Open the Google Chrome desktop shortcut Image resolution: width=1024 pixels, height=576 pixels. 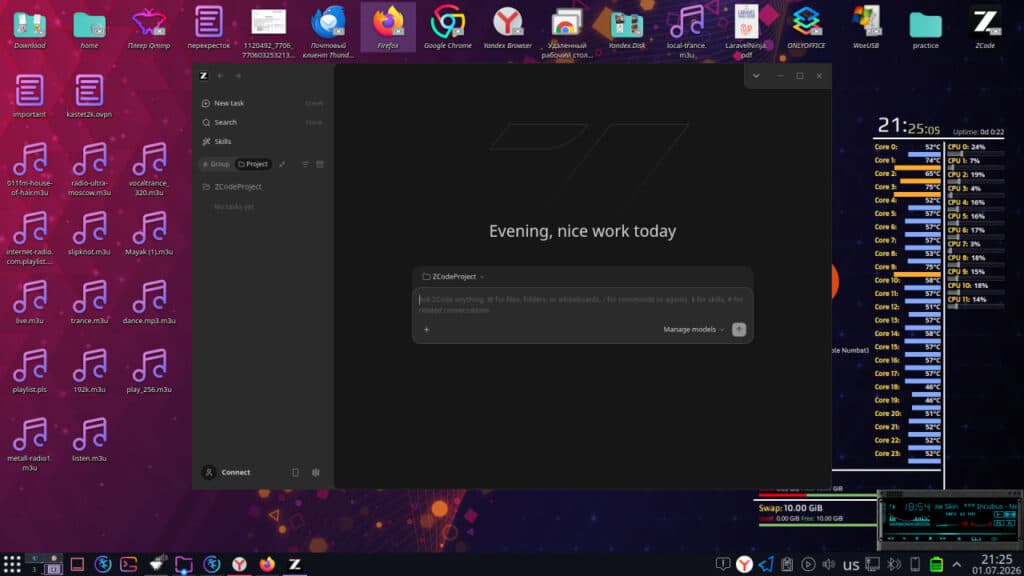[x=447, y=27]
